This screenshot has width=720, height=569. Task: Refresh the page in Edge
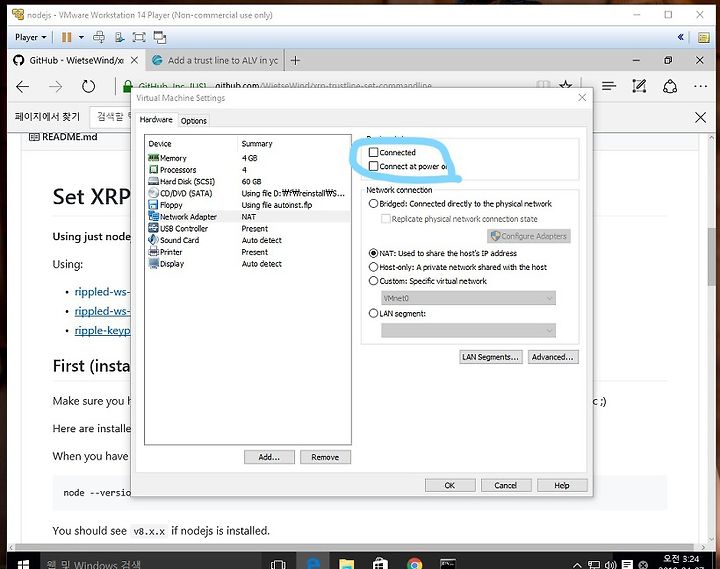(88, 86)
